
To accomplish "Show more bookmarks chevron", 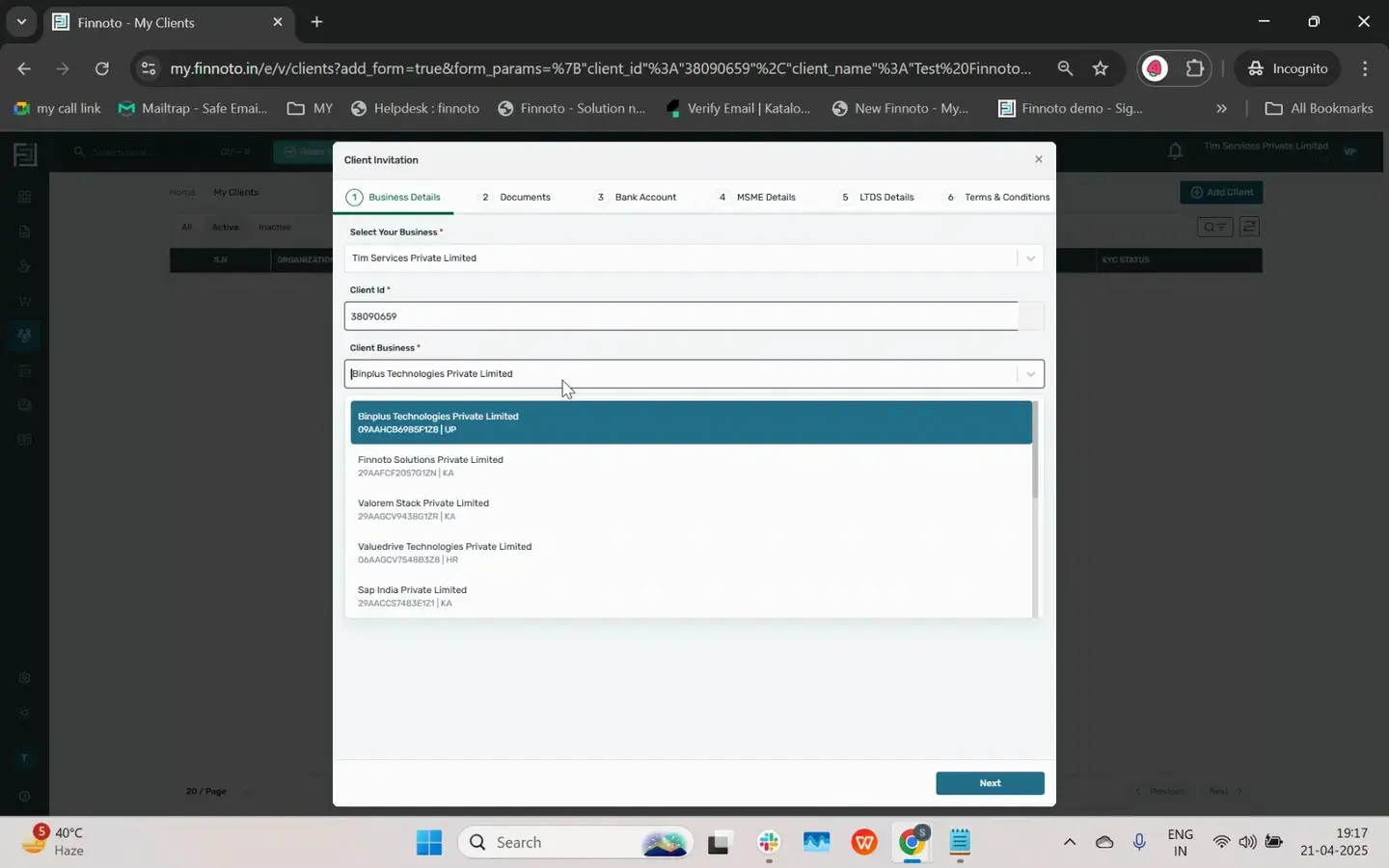I will (x=1221, y=108).
